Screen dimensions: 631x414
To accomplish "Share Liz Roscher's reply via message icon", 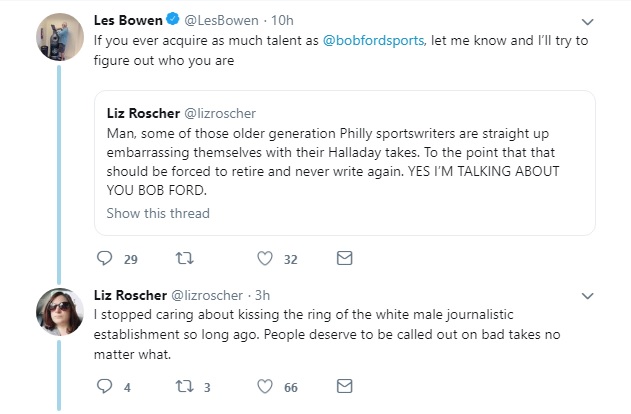I will pyautogui.click(x=344, y=385).
